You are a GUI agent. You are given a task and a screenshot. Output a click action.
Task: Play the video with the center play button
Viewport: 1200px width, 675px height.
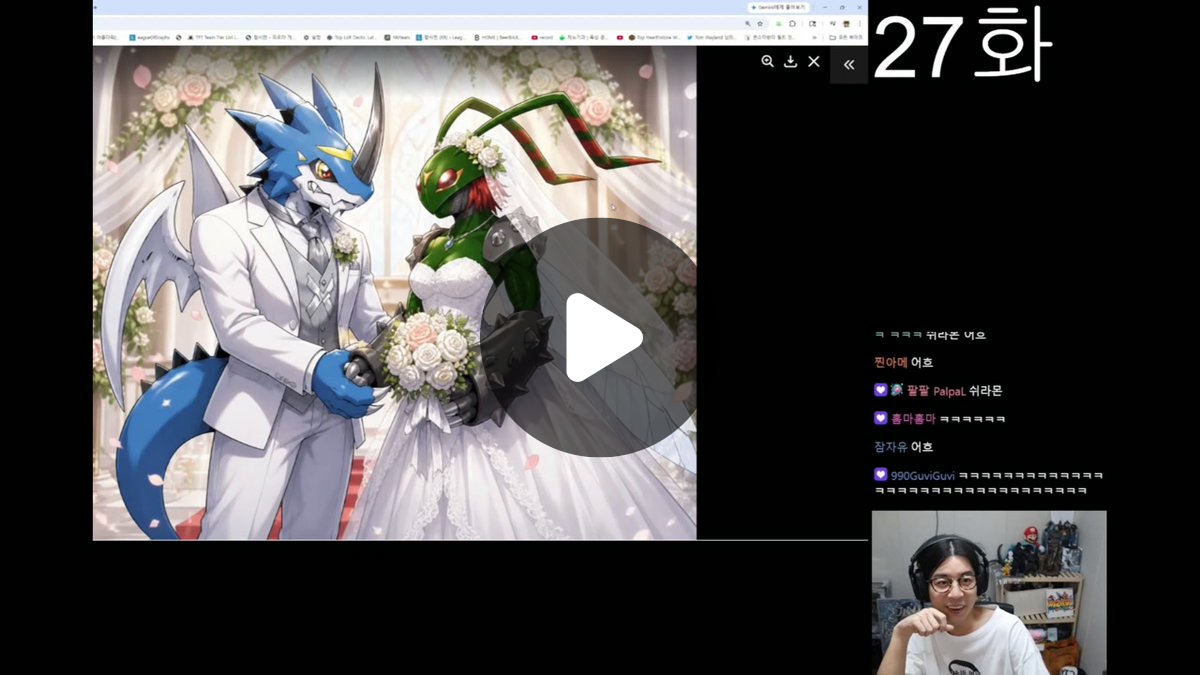599,337
